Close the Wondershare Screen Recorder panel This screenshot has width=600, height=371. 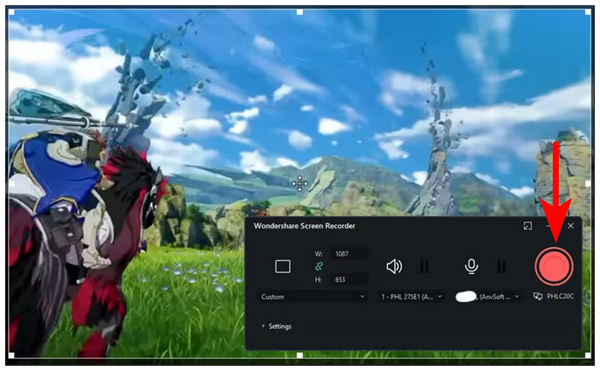[571, 226]
